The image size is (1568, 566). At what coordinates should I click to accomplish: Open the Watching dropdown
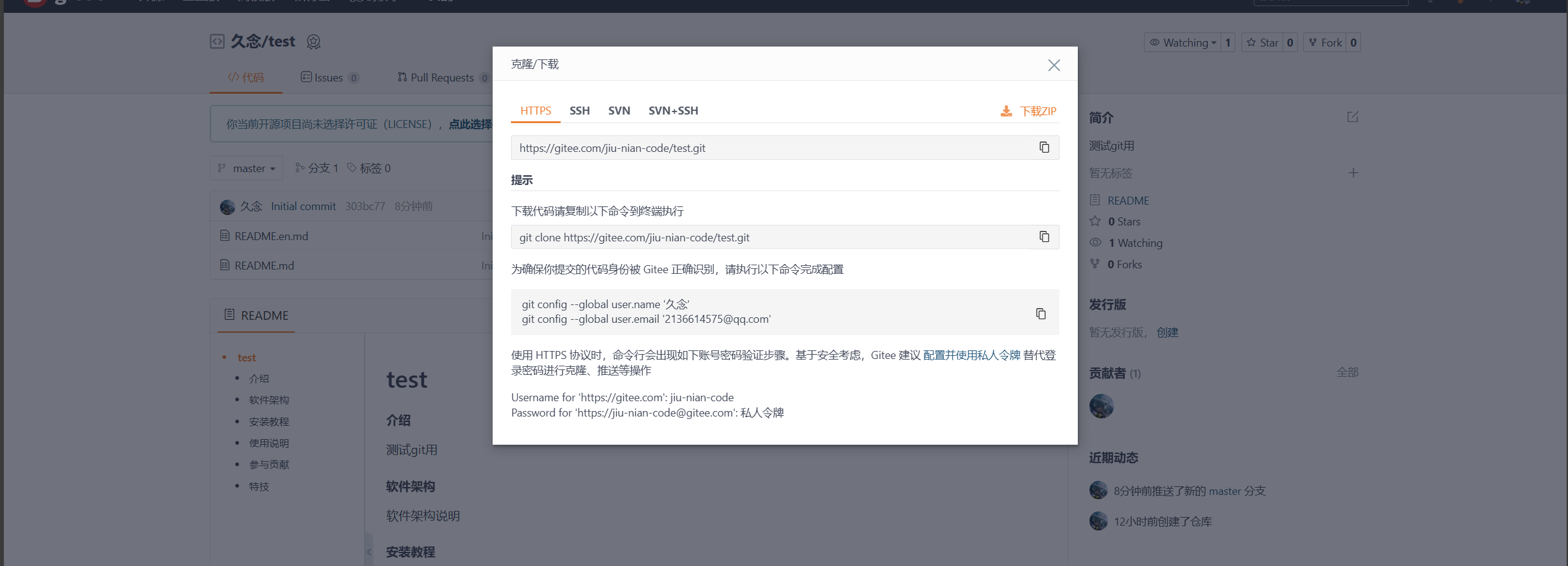1182,42
